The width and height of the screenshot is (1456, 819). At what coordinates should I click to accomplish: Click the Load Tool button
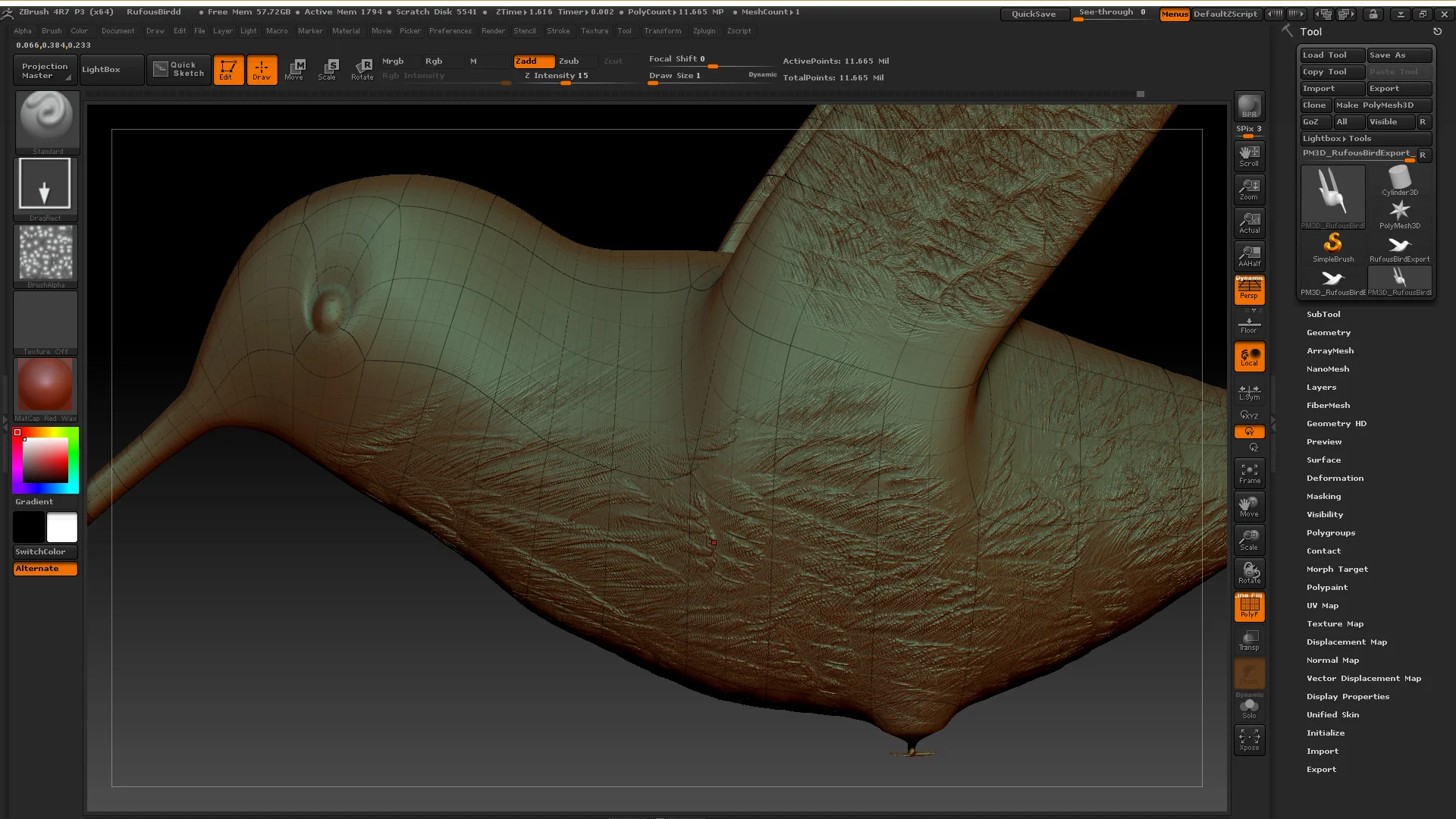[1332, 55]
